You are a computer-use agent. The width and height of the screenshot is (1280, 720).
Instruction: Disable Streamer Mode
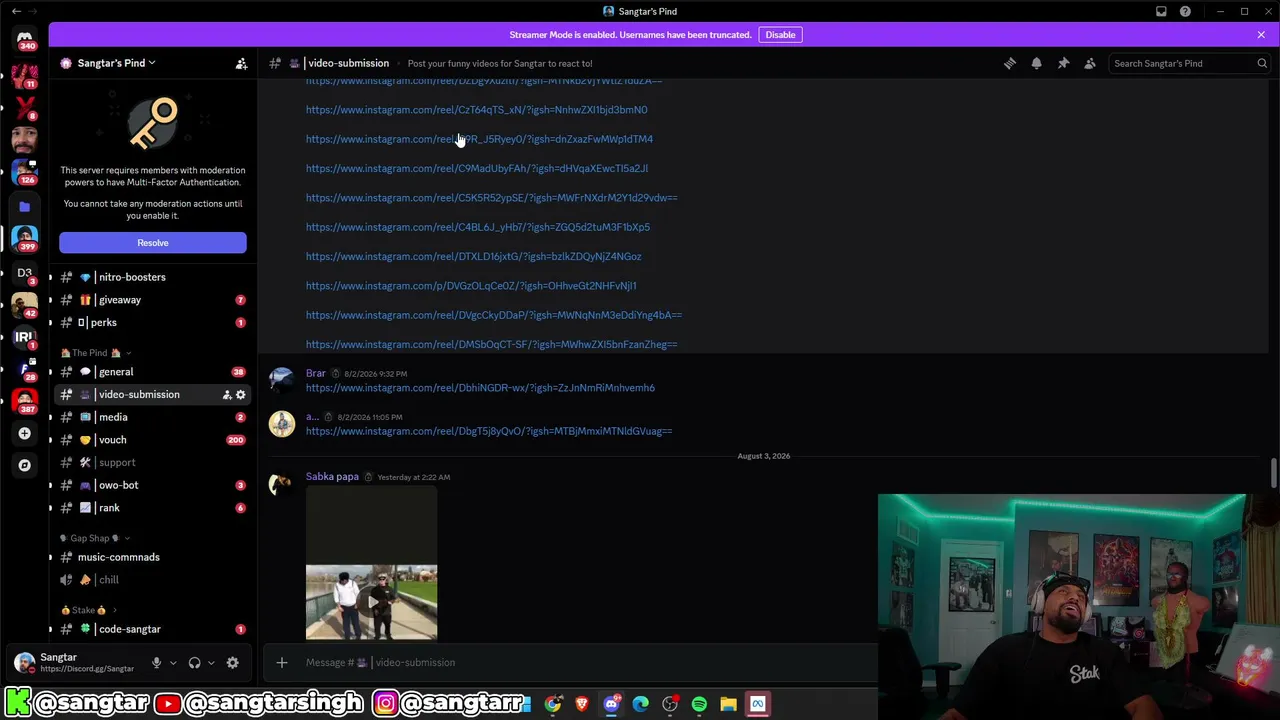click(x=780, y=35)
